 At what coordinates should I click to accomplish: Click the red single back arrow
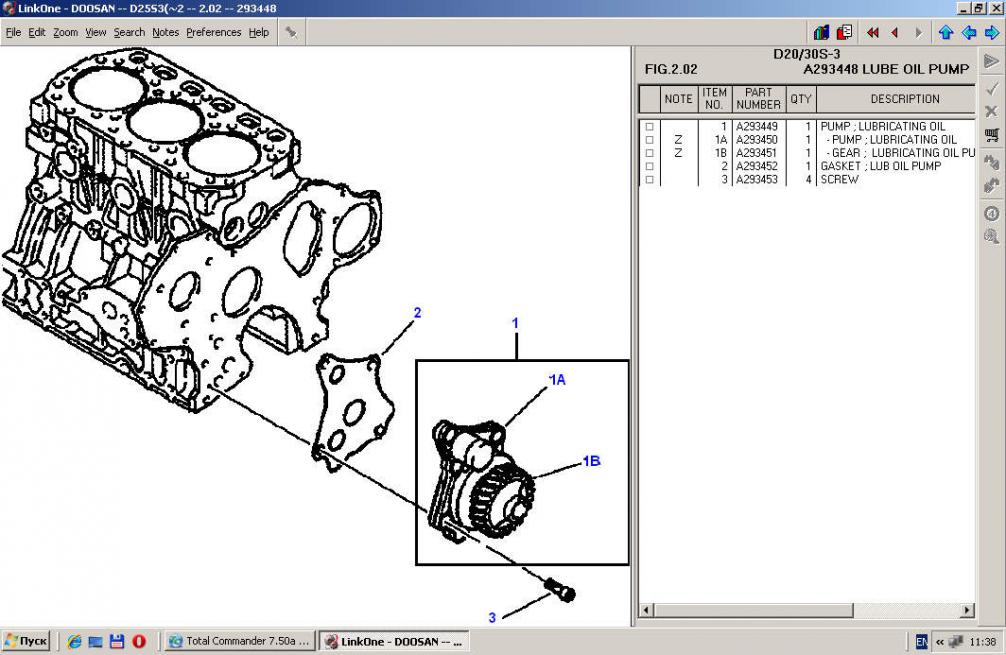(895, 33)
